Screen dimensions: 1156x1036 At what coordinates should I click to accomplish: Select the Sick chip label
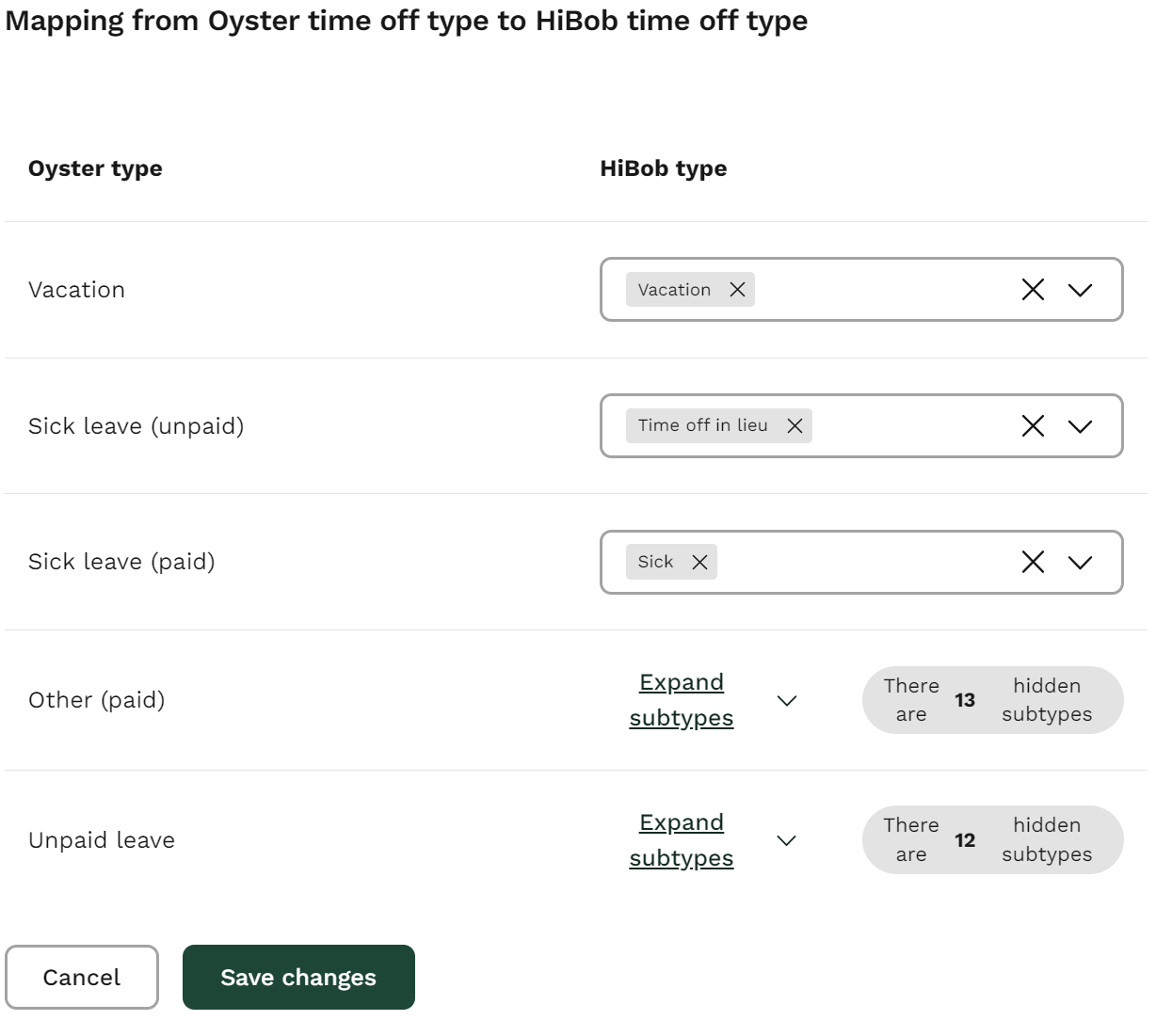pos(655,562)
